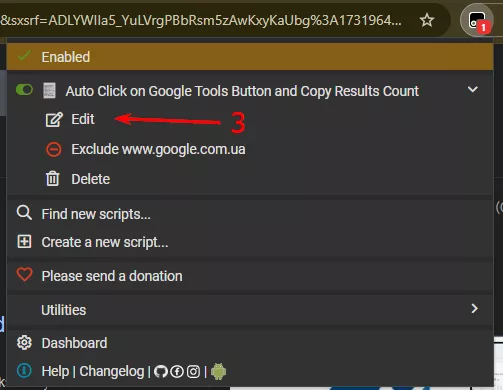Click the script's gray document icon
This screenshot has height=390, width=503.
coord(49,91)
